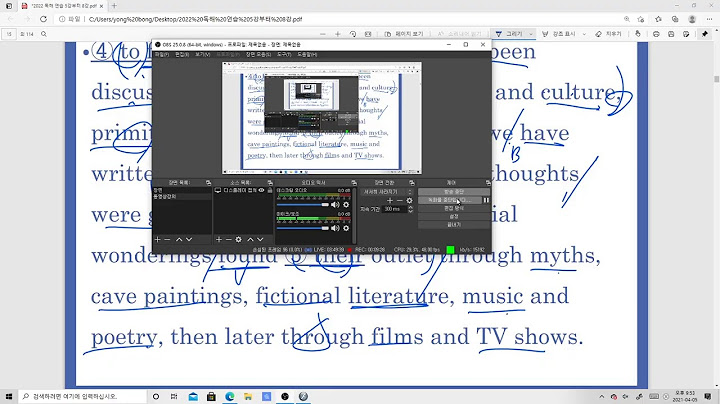Image resolution: width=720 pixels, height=404 pixels.
Task: Open Studio Mode button in OBS
Action: (454, 208)
